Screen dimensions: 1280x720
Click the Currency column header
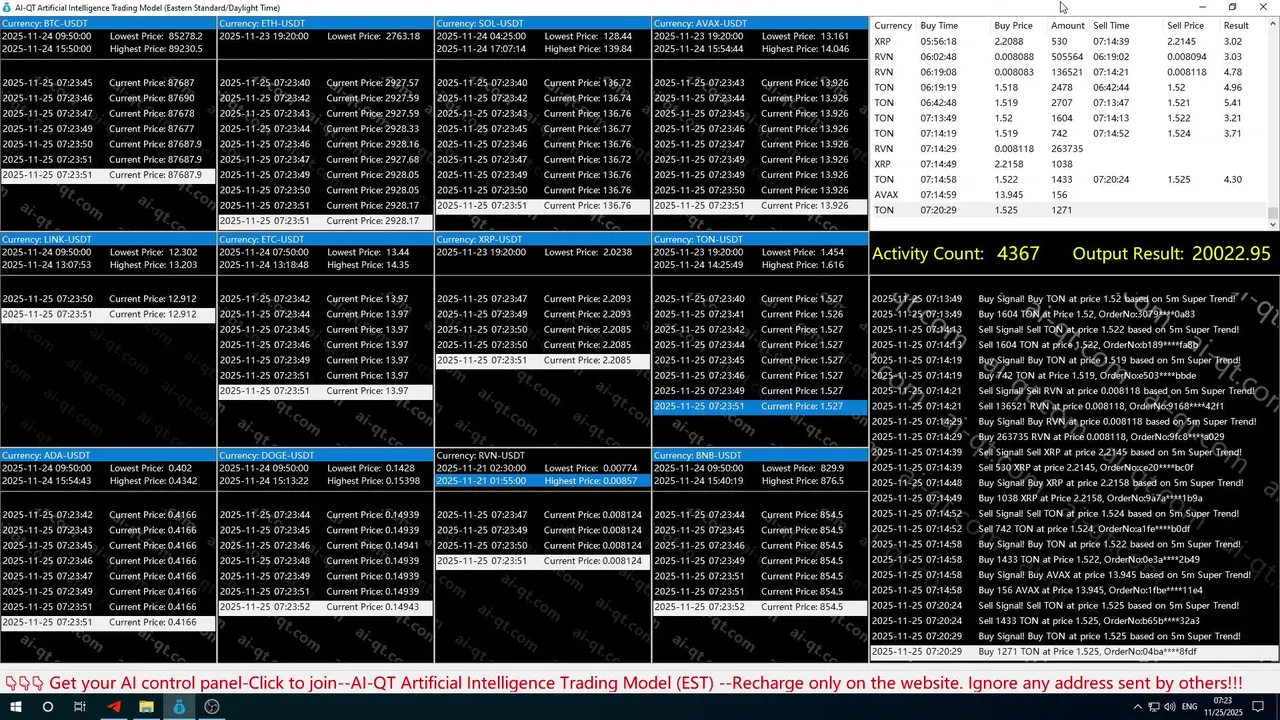(x=893, y=25)
